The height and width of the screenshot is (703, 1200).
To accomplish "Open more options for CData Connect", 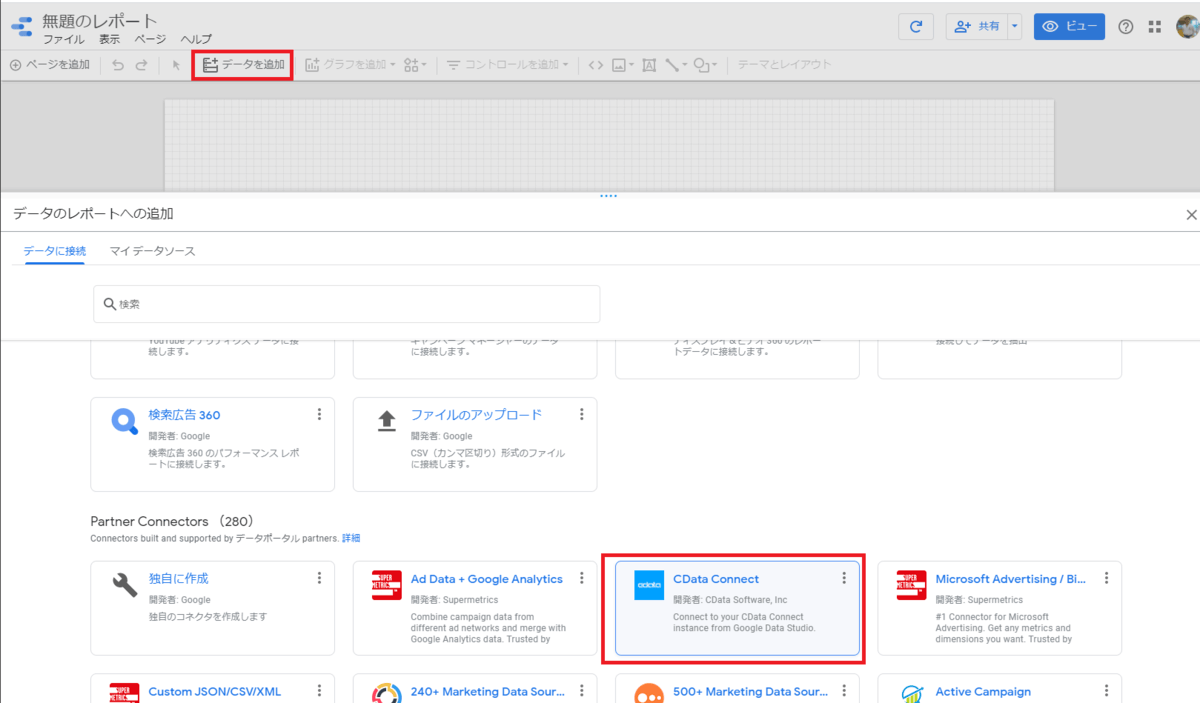I will click(x=844, y=578).
